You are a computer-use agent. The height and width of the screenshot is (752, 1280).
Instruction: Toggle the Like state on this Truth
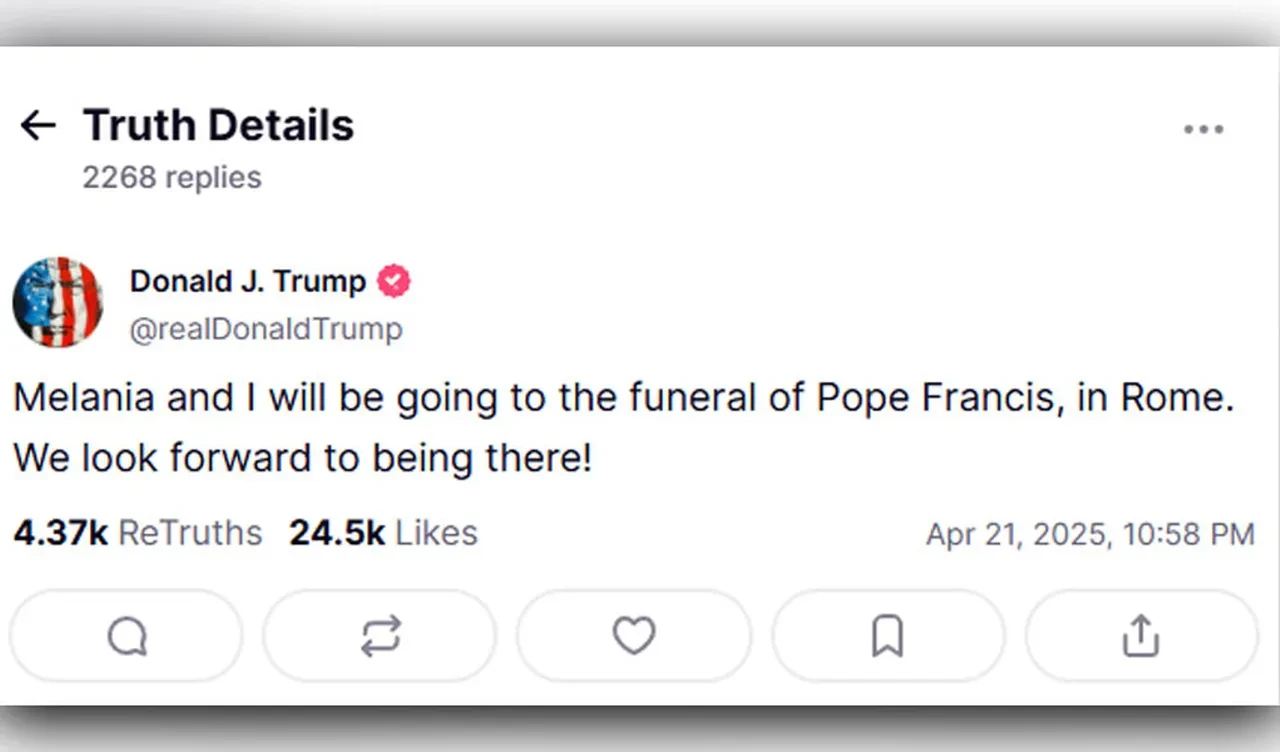(x=634, y=636)
